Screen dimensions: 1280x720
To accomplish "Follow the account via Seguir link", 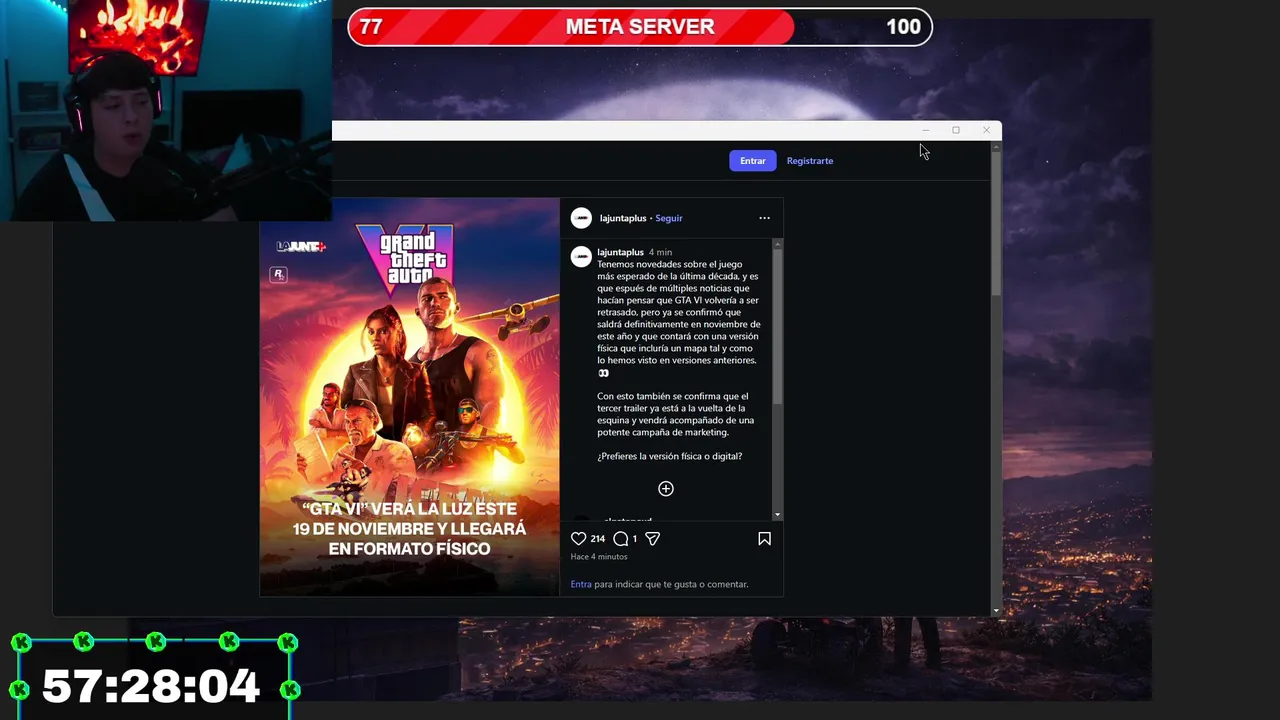I will coord(668,218).
